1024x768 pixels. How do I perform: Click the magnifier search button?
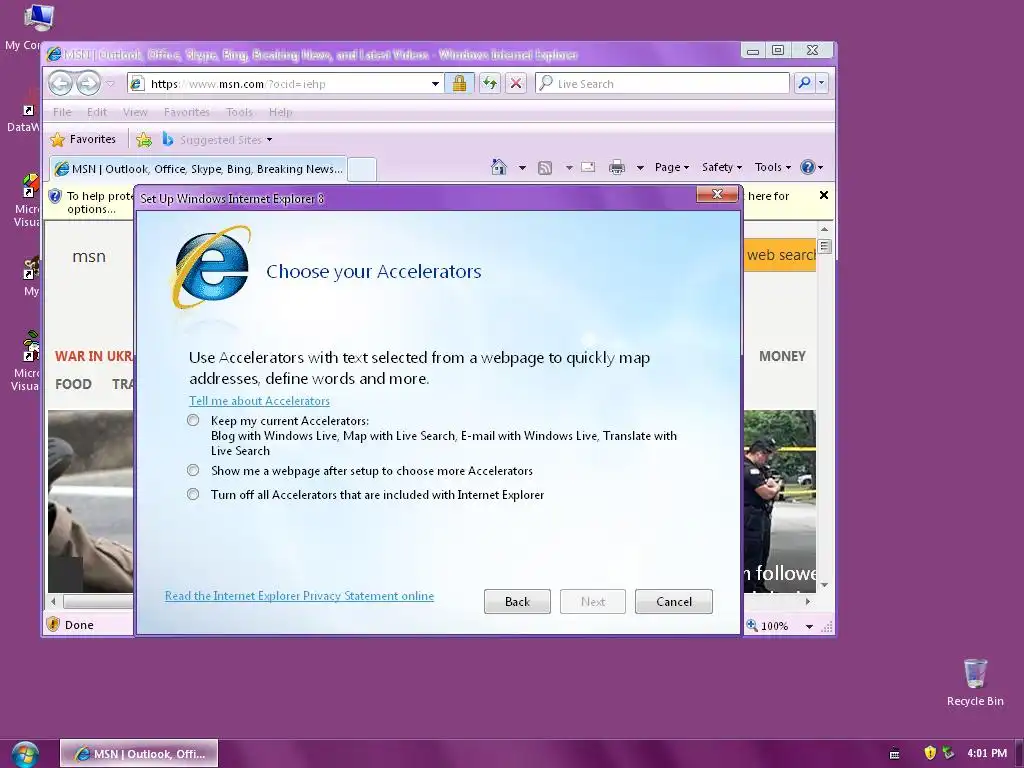click(x=804, y=83)
